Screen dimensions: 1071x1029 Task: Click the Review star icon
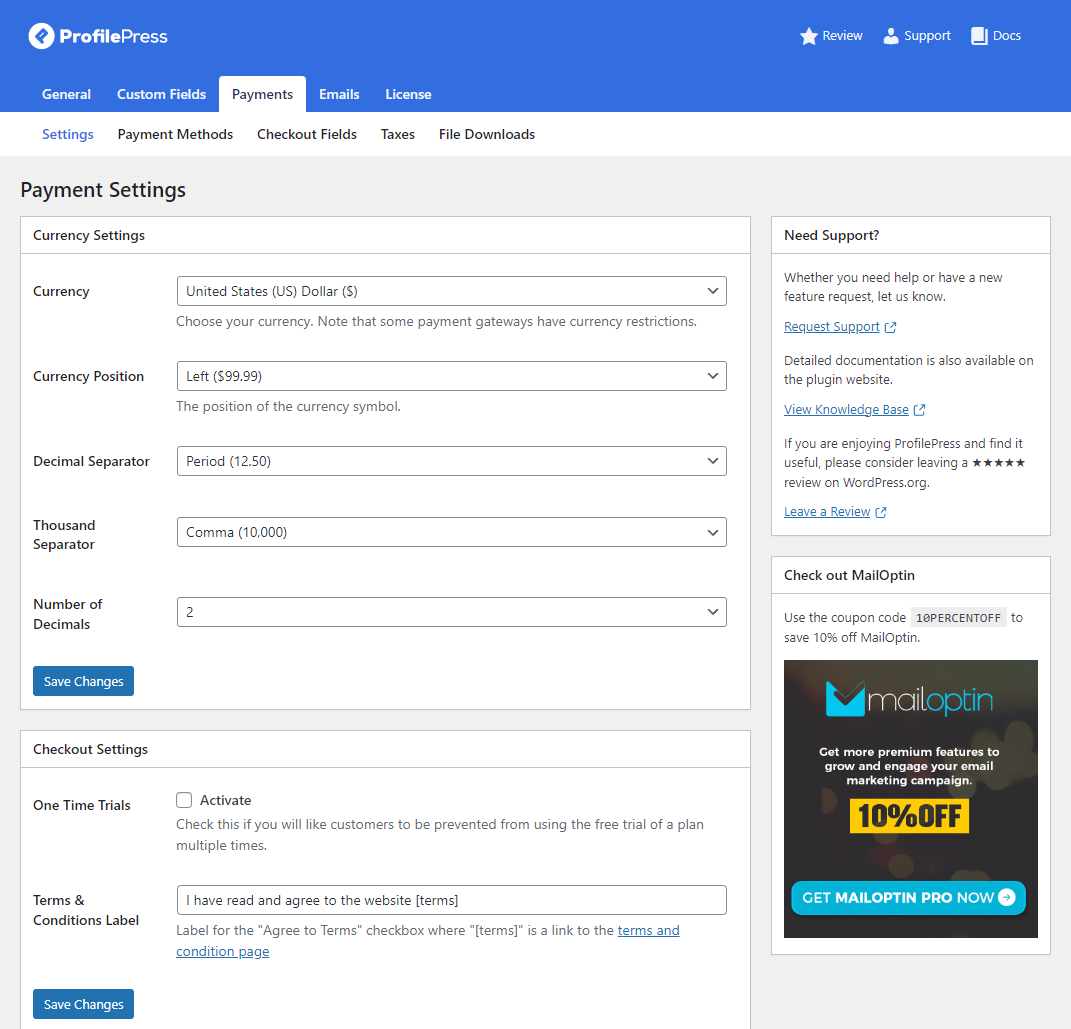tap(809, 36)
